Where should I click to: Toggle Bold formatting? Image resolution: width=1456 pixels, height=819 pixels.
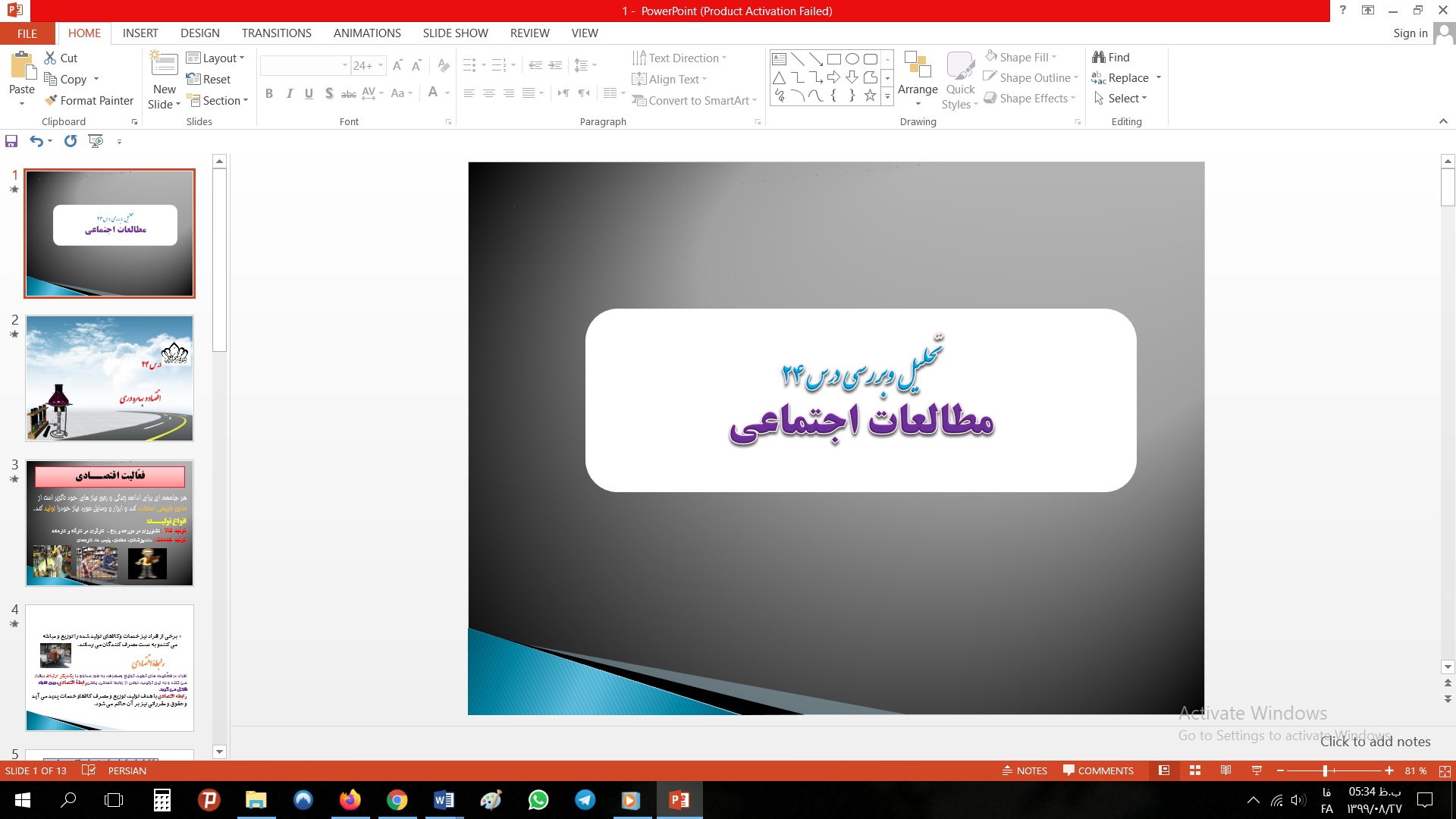(268, 93)
